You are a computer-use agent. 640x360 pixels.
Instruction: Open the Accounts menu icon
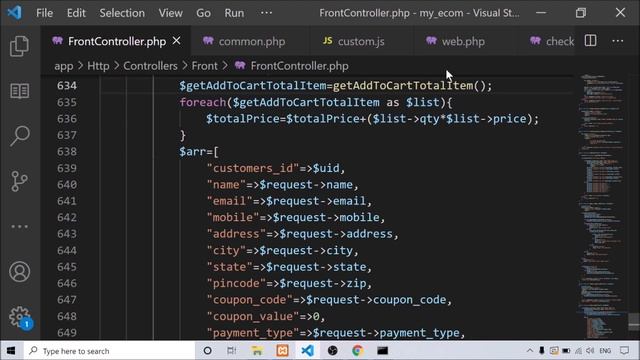click(x=19, y=271)
